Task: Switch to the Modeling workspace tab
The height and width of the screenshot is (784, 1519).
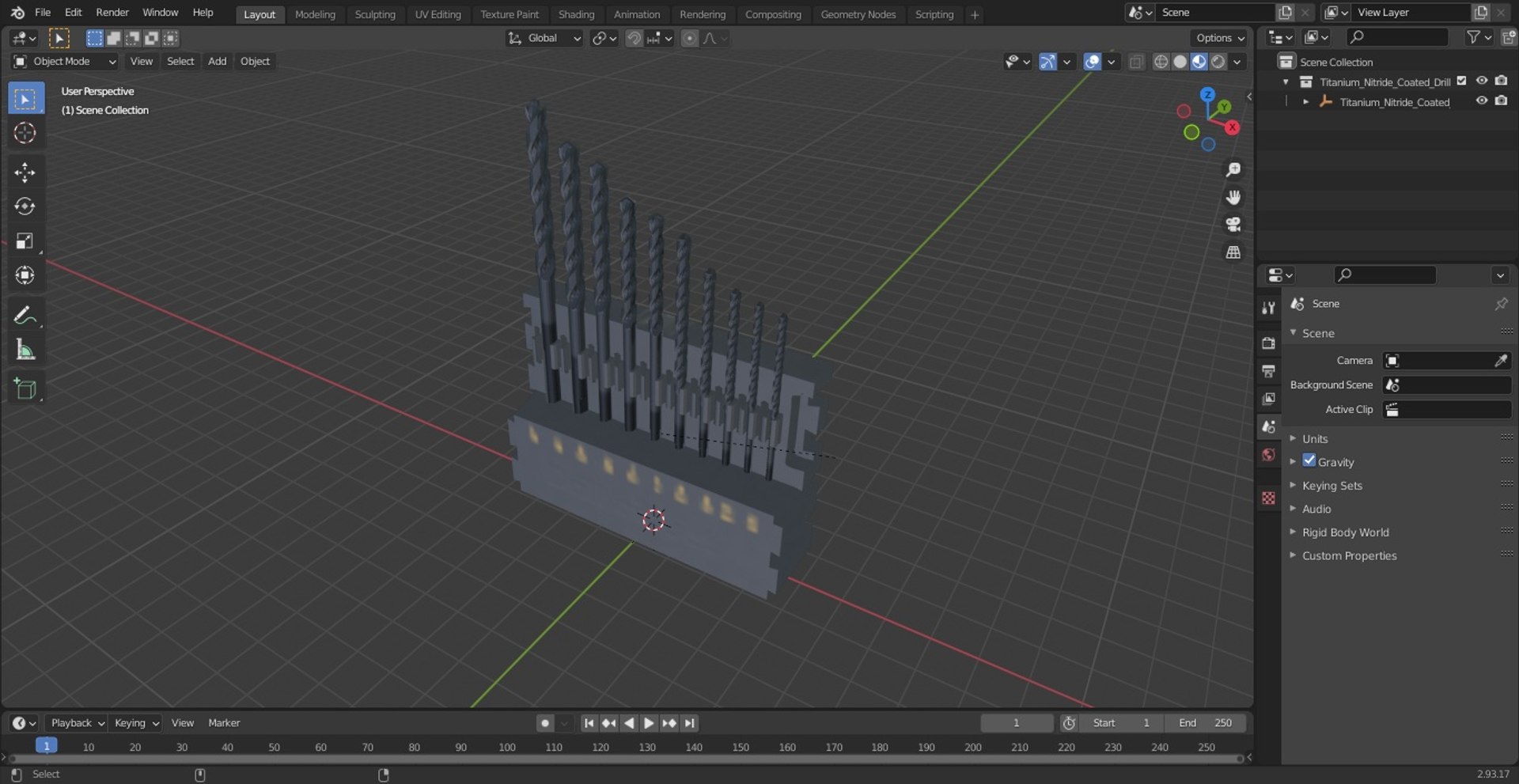Action: tap(315, 14)
